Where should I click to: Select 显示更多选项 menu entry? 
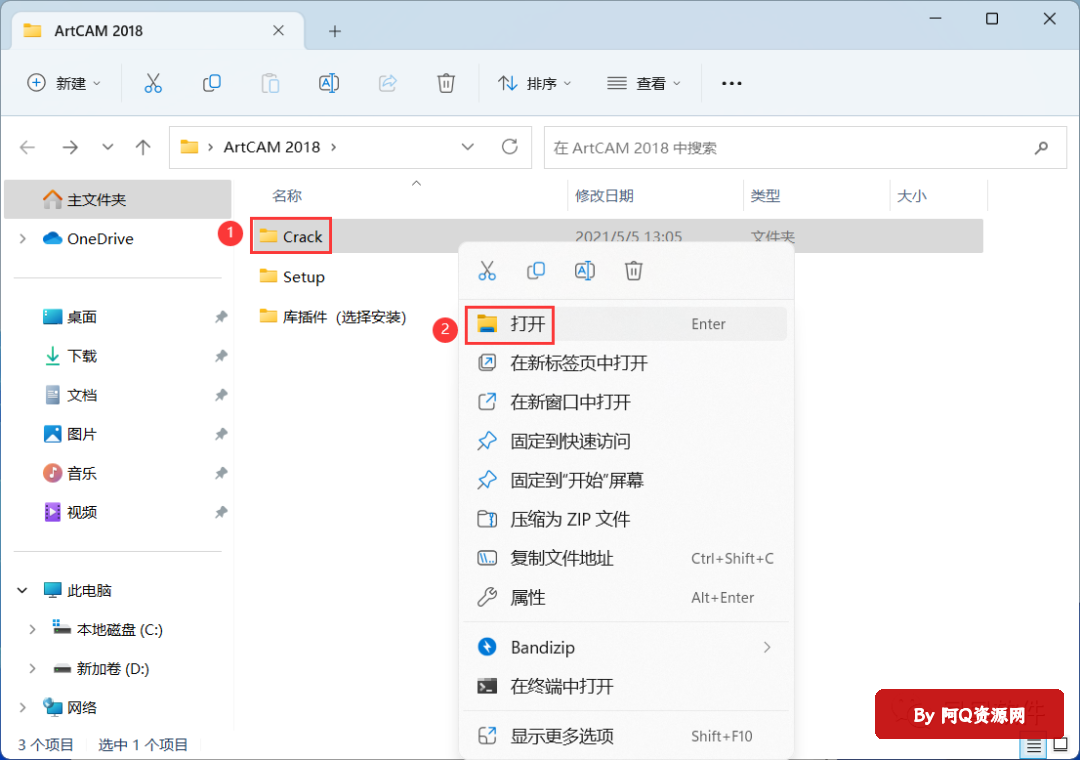tap(626, 737)
